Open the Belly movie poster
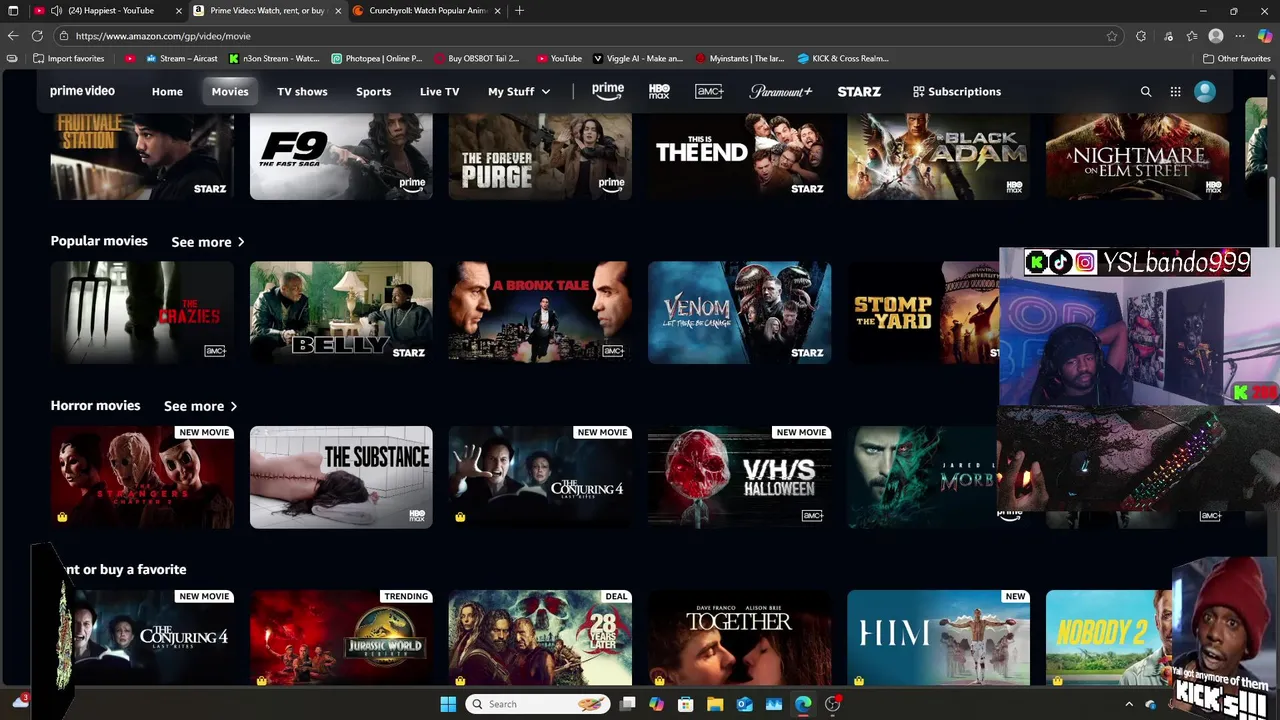 (x=341, y=312)
